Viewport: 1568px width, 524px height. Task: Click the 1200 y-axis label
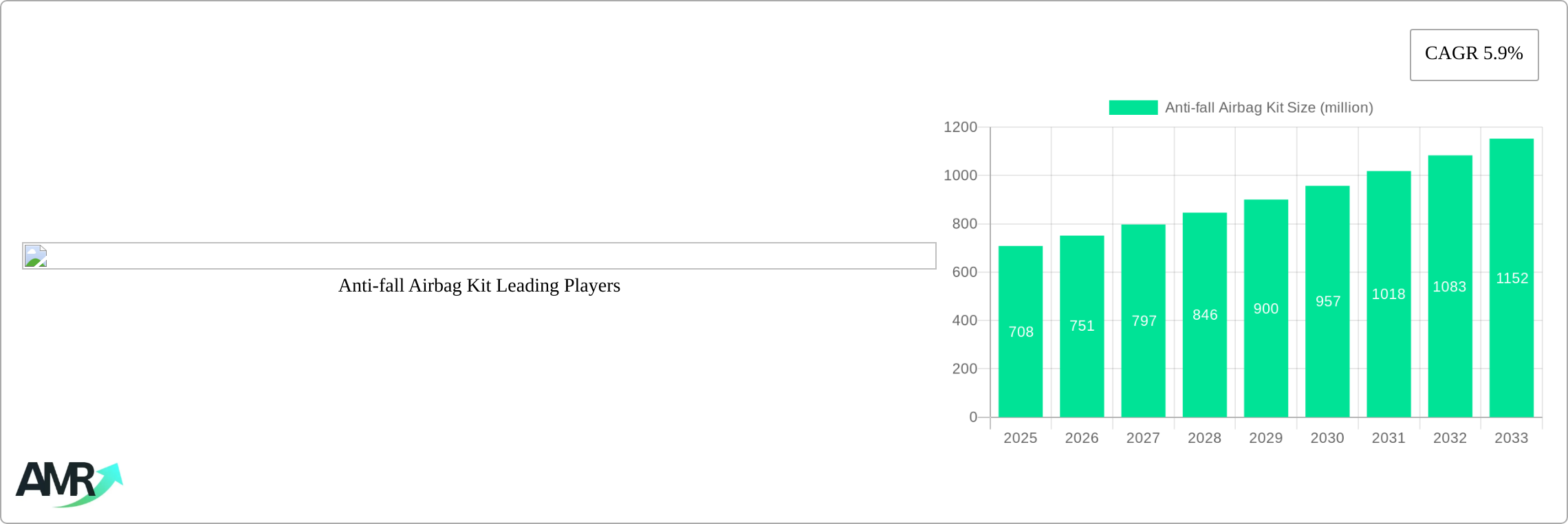tap(960, 127)
